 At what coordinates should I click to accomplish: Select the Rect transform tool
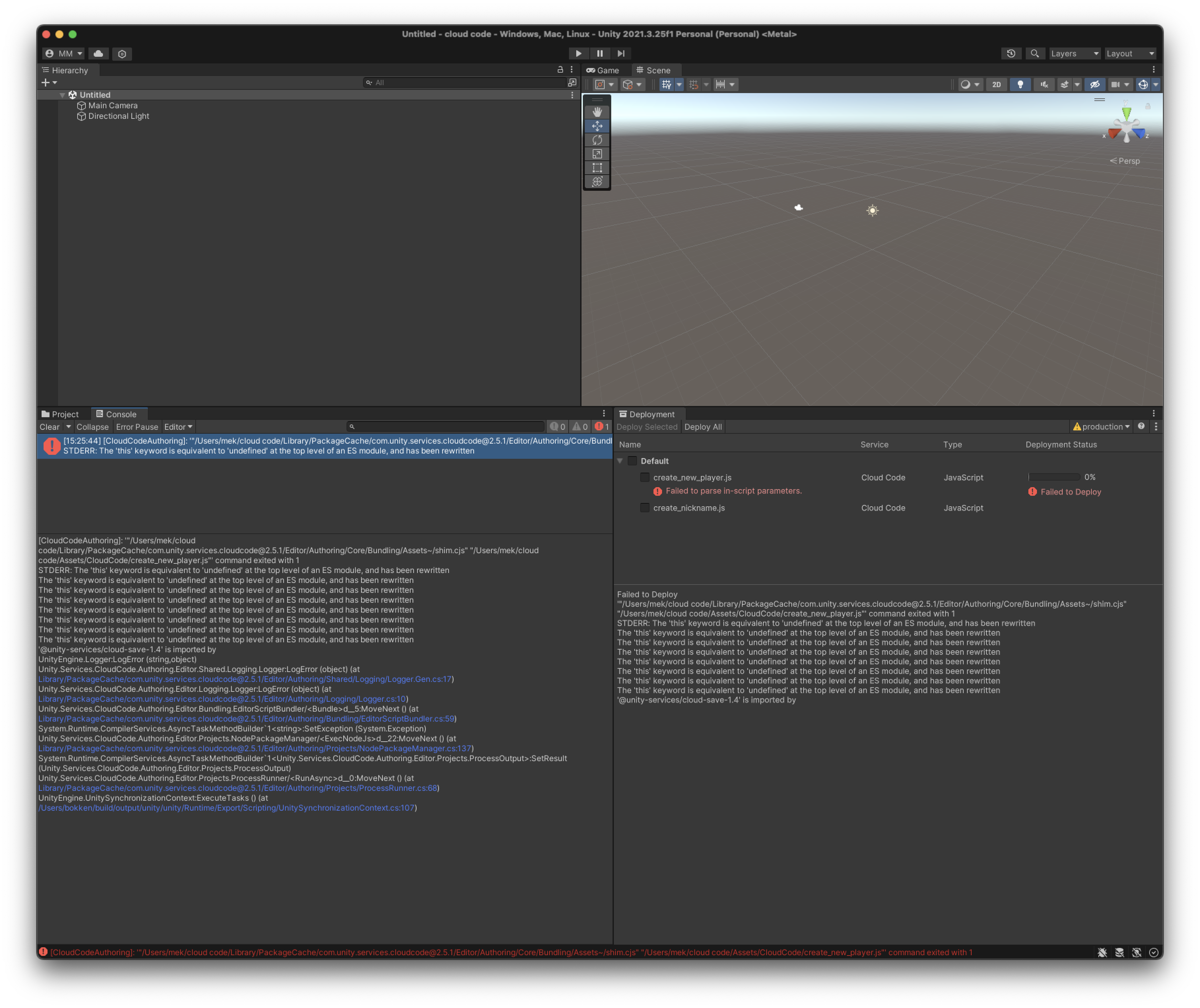(597, 168)
